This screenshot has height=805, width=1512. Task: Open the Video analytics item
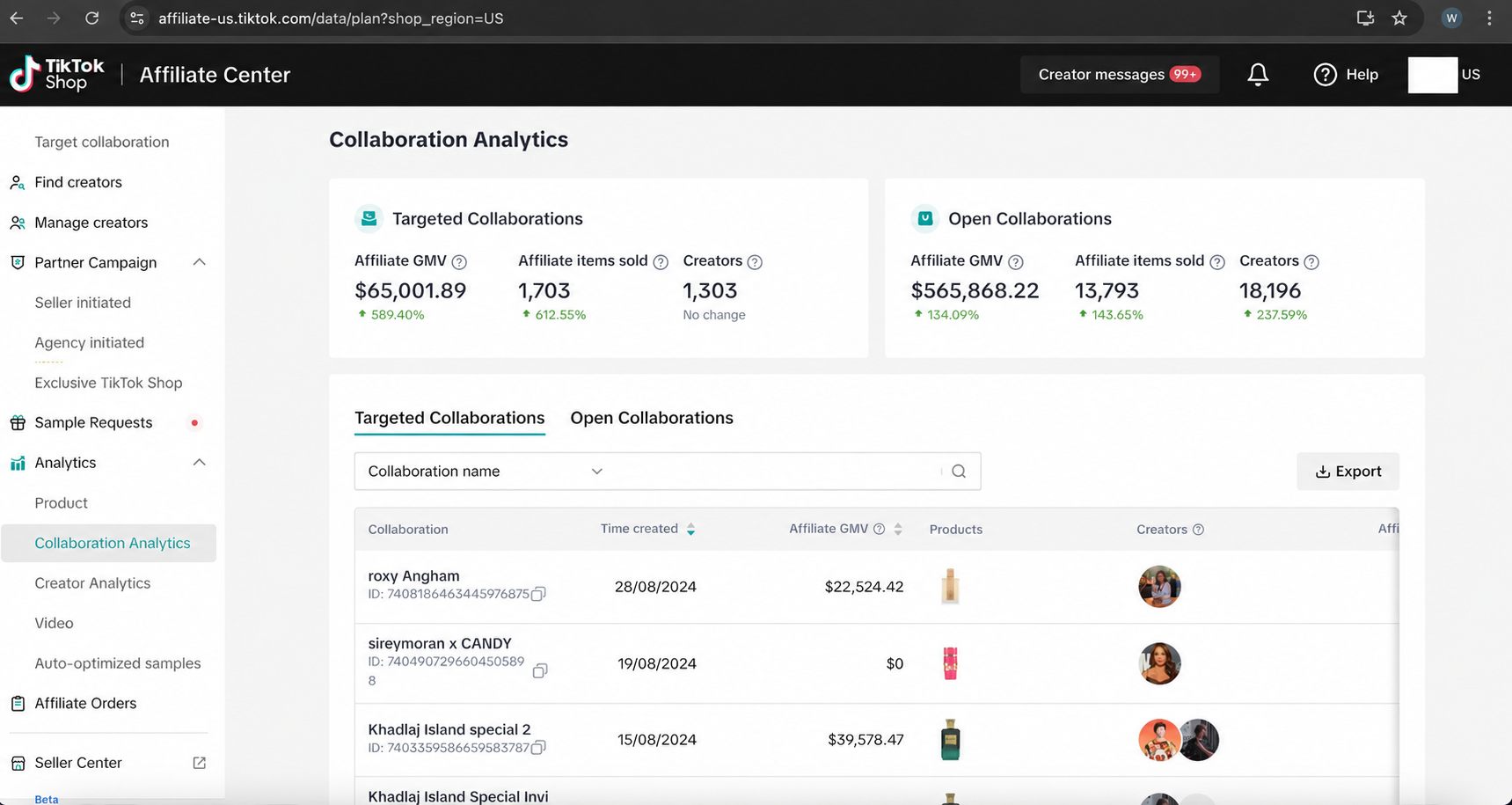(54, 623)
